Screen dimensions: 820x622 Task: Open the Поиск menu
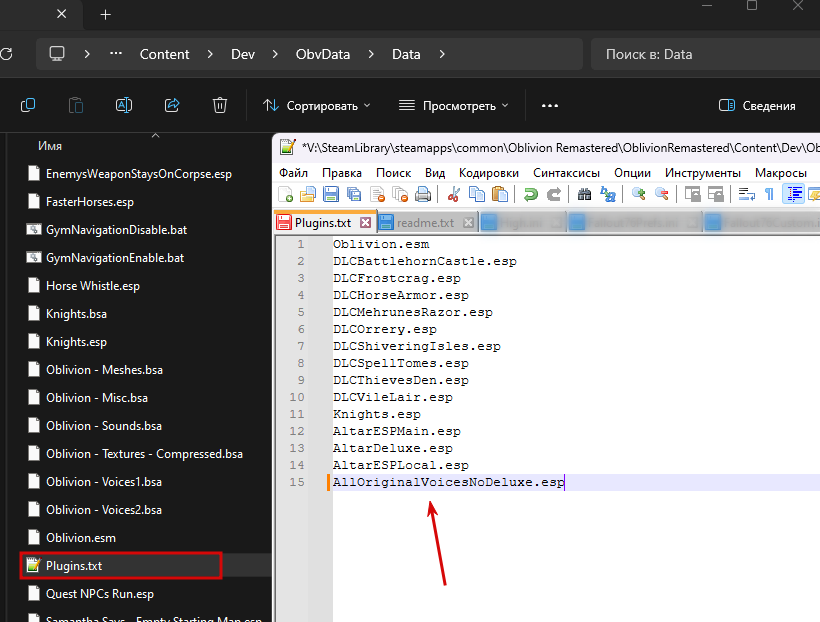[393, 173]
